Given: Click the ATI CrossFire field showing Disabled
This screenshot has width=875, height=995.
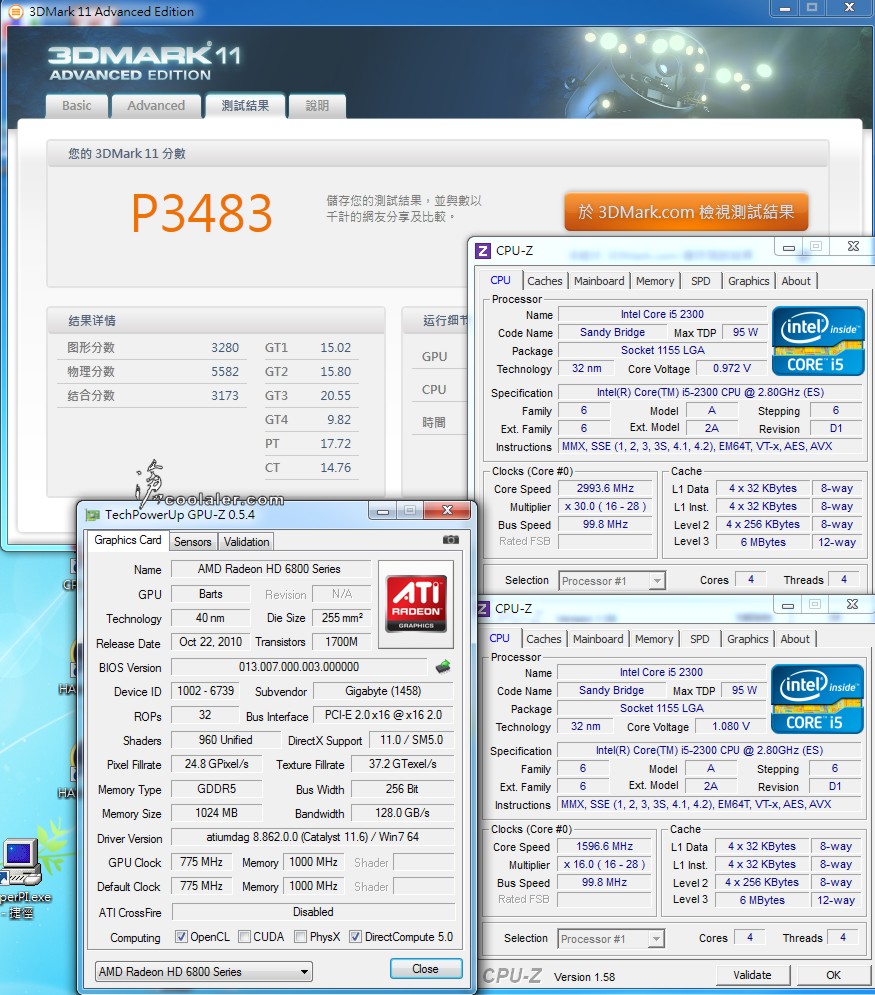Looking at the screenshot, I should [313, 912].
